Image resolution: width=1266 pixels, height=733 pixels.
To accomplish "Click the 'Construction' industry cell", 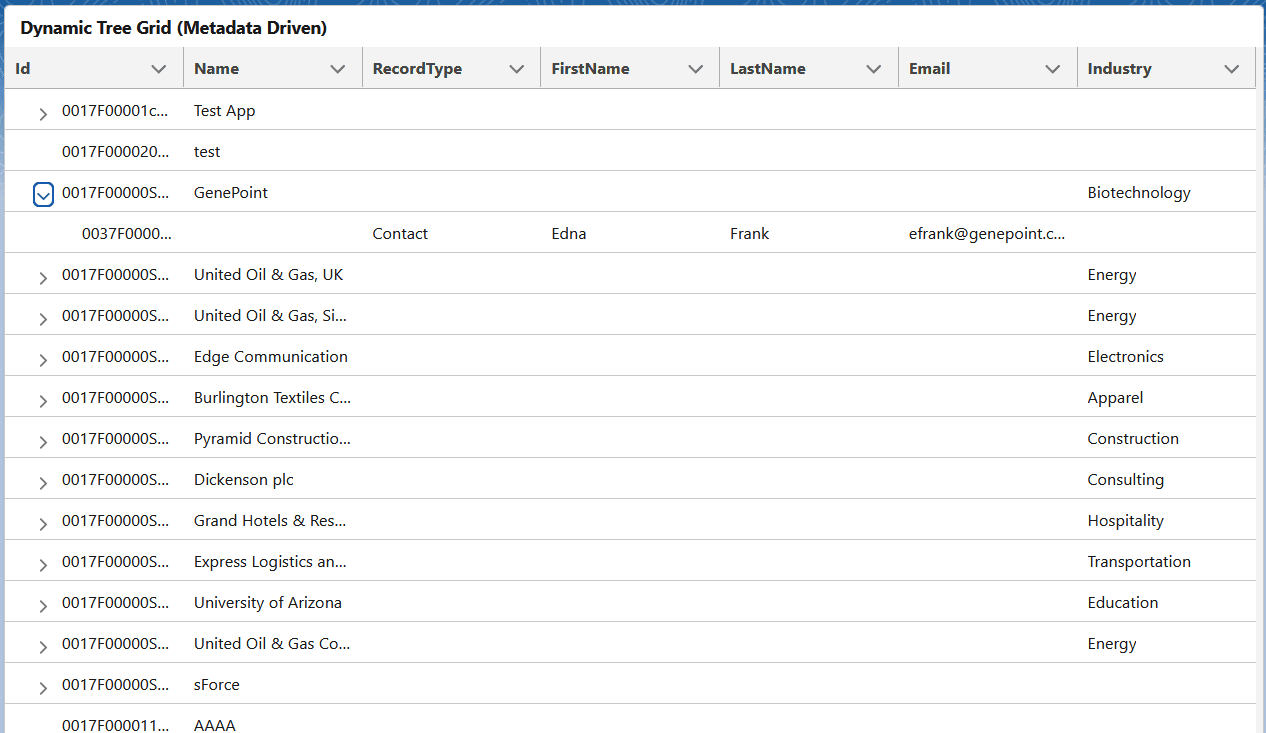I will coord(1133,439).
